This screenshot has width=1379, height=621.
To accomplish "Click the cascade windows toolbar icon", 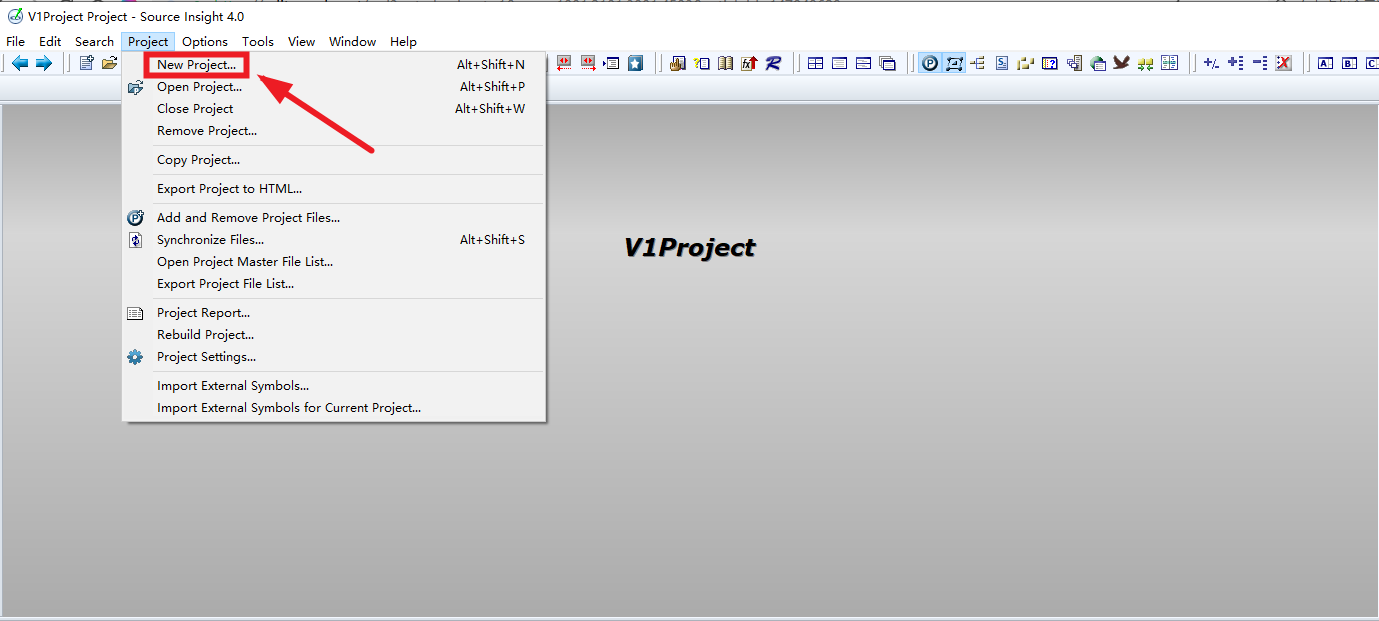I will pos(888,63).
